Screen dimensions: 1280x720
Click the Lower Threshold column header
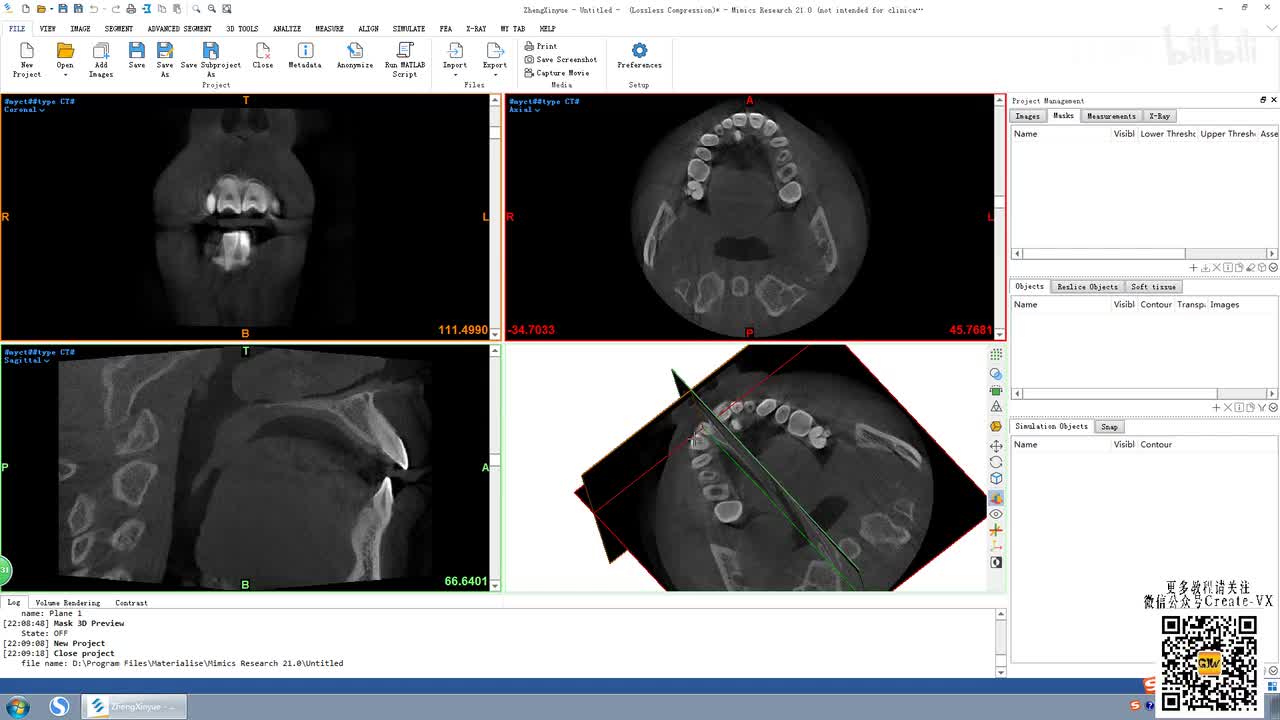point(1168,134)
